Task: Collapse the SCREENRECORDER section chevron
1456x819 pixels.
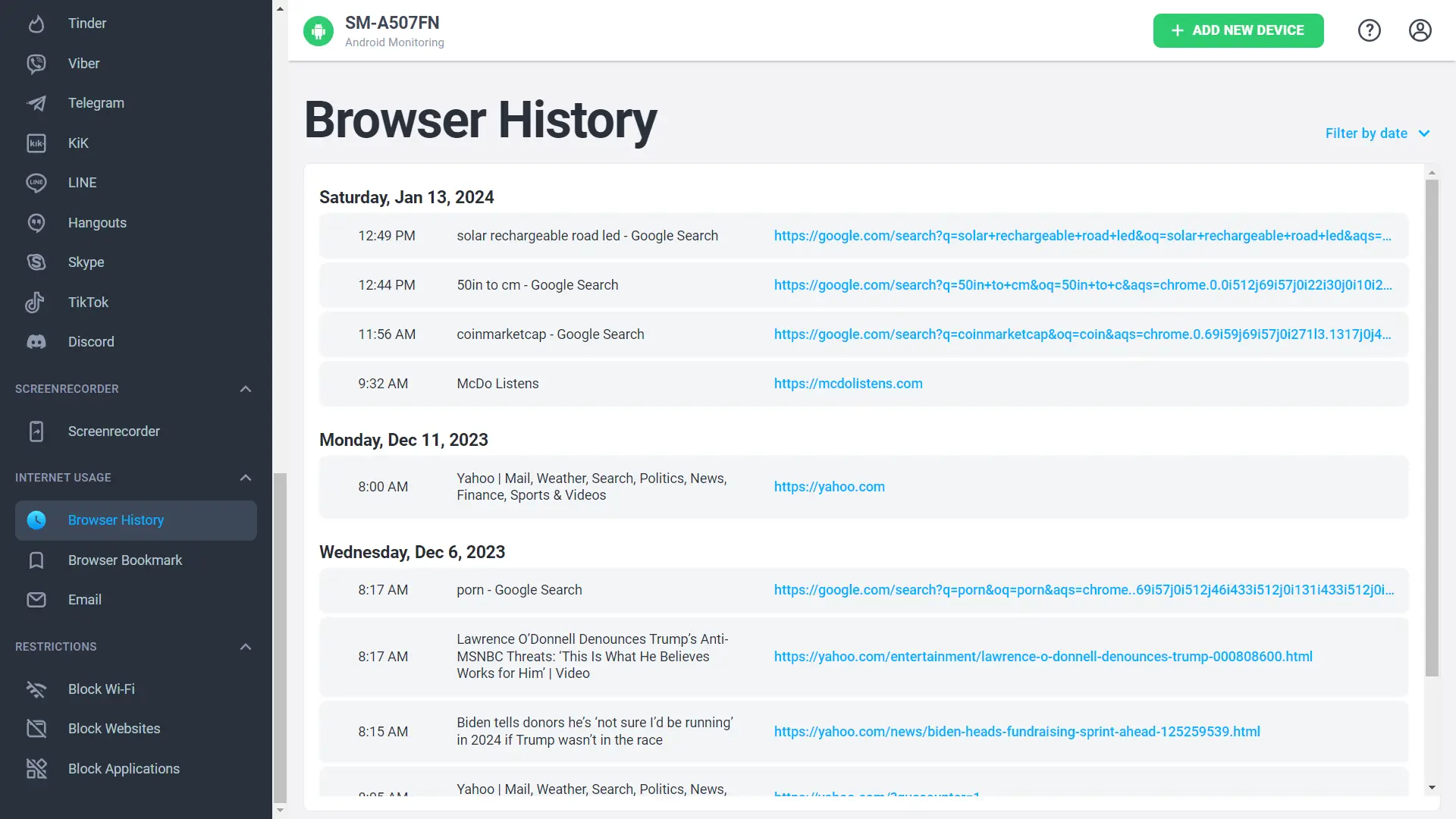Action: [x=245, y=389]
